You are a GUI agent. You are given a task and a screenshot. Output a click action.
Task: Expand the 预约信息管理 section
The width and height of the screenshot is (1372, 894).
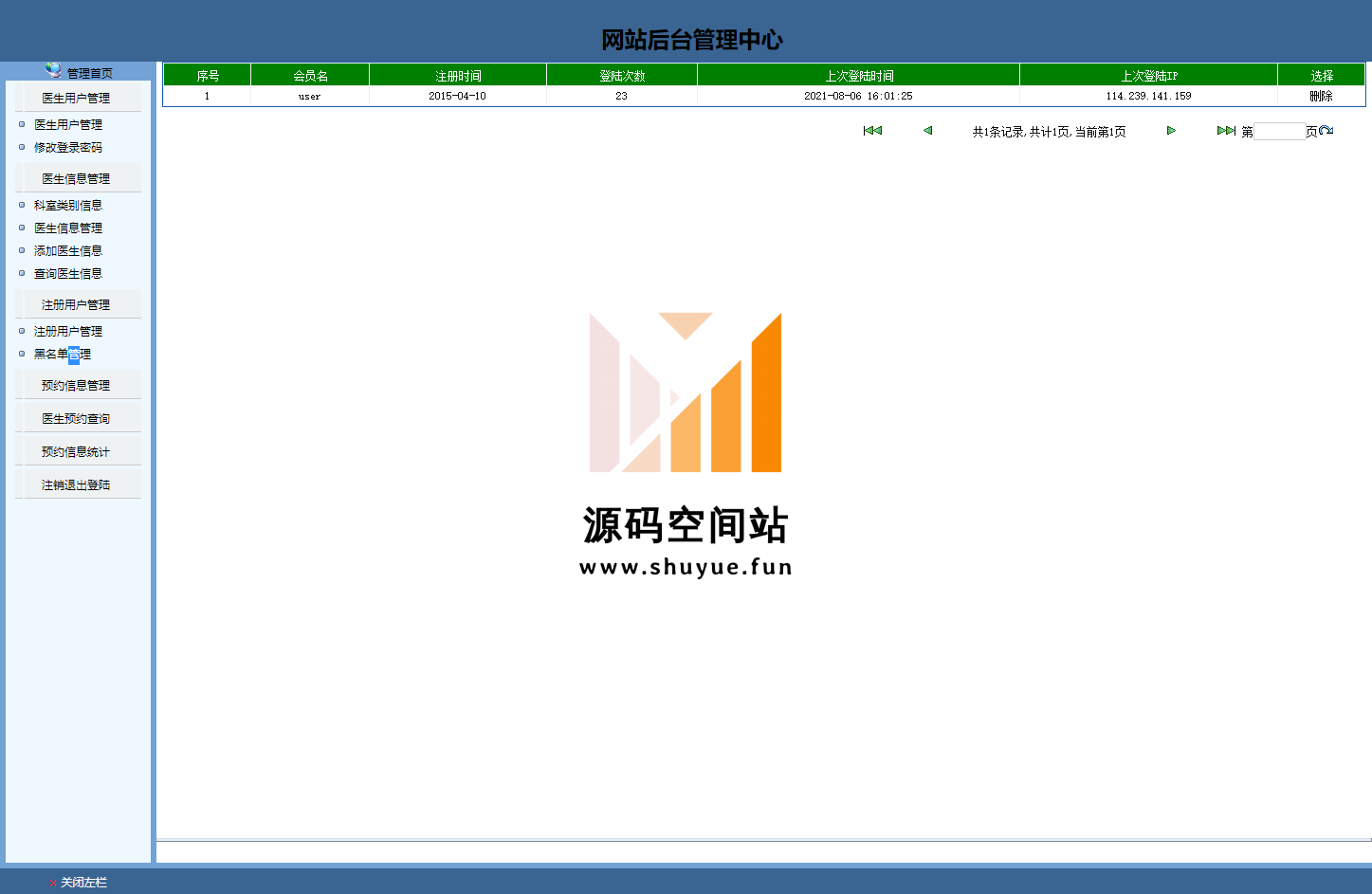(x=76, y=385)
